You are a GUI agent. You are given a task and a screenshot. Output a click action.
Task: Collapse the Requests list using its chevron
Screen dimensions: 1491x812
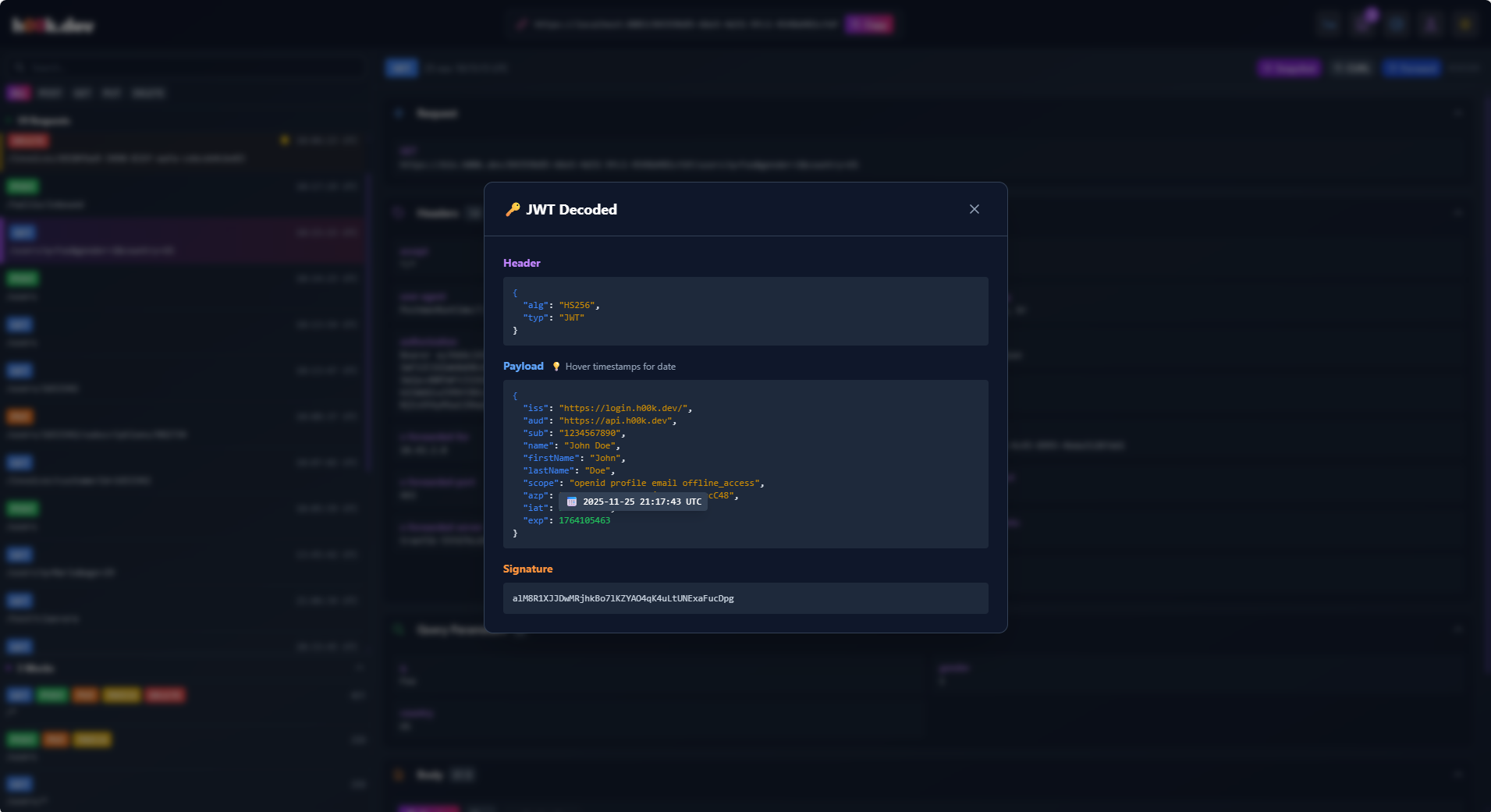(x=9, y=121)
